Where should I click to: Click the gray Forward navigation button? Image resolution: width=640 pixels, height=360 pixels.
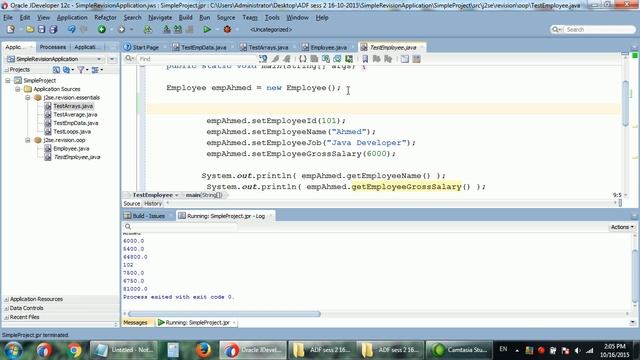click(x=121, y=29)
